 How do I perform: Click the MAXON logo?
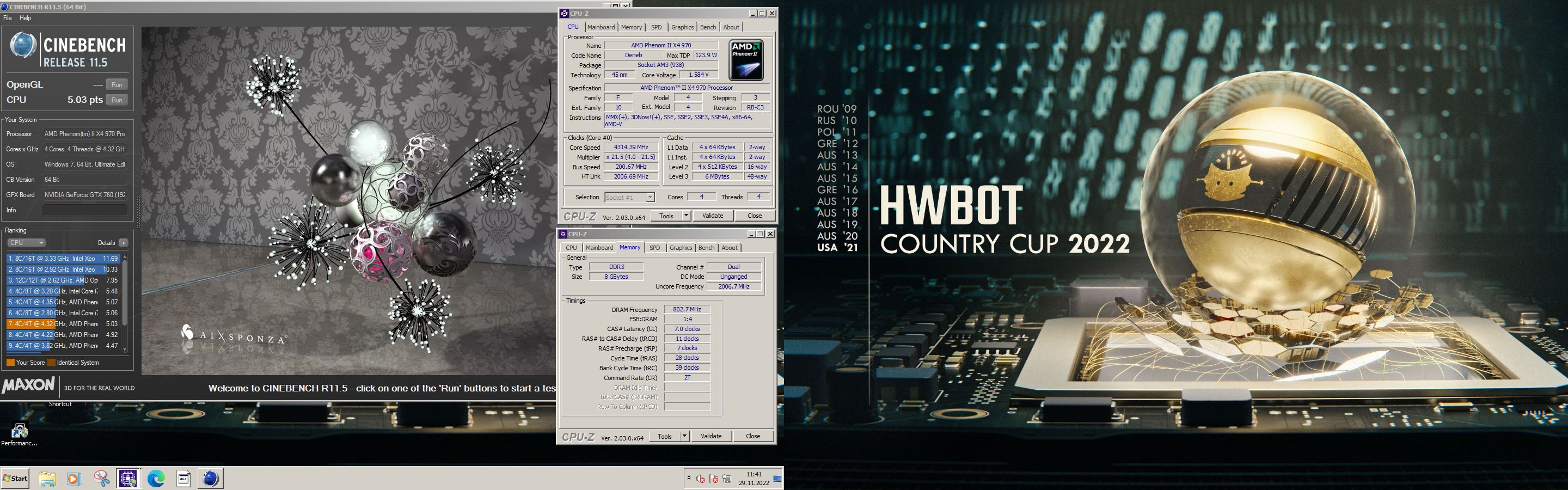[28, 385]
